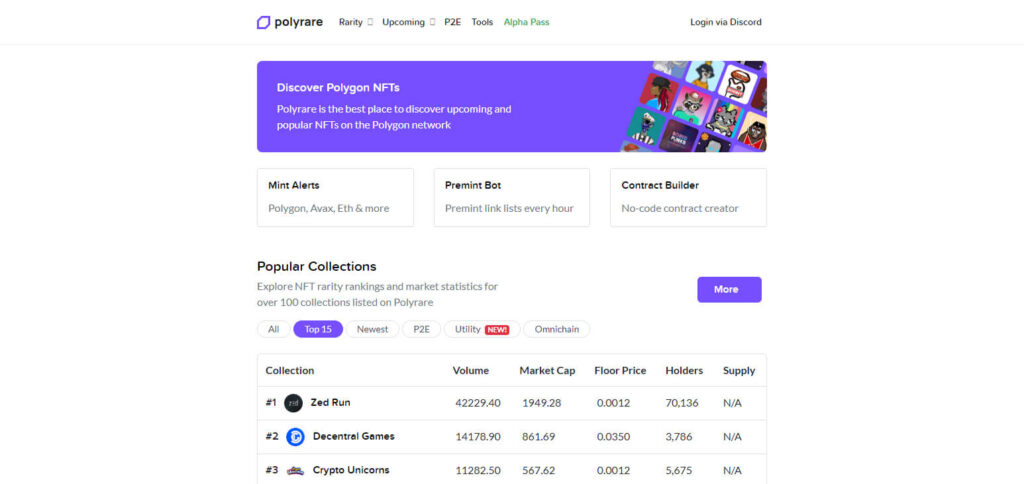Open the Zed Run collection icon
This screenshot has height=484, width=1024.
[x=293, y=403]
